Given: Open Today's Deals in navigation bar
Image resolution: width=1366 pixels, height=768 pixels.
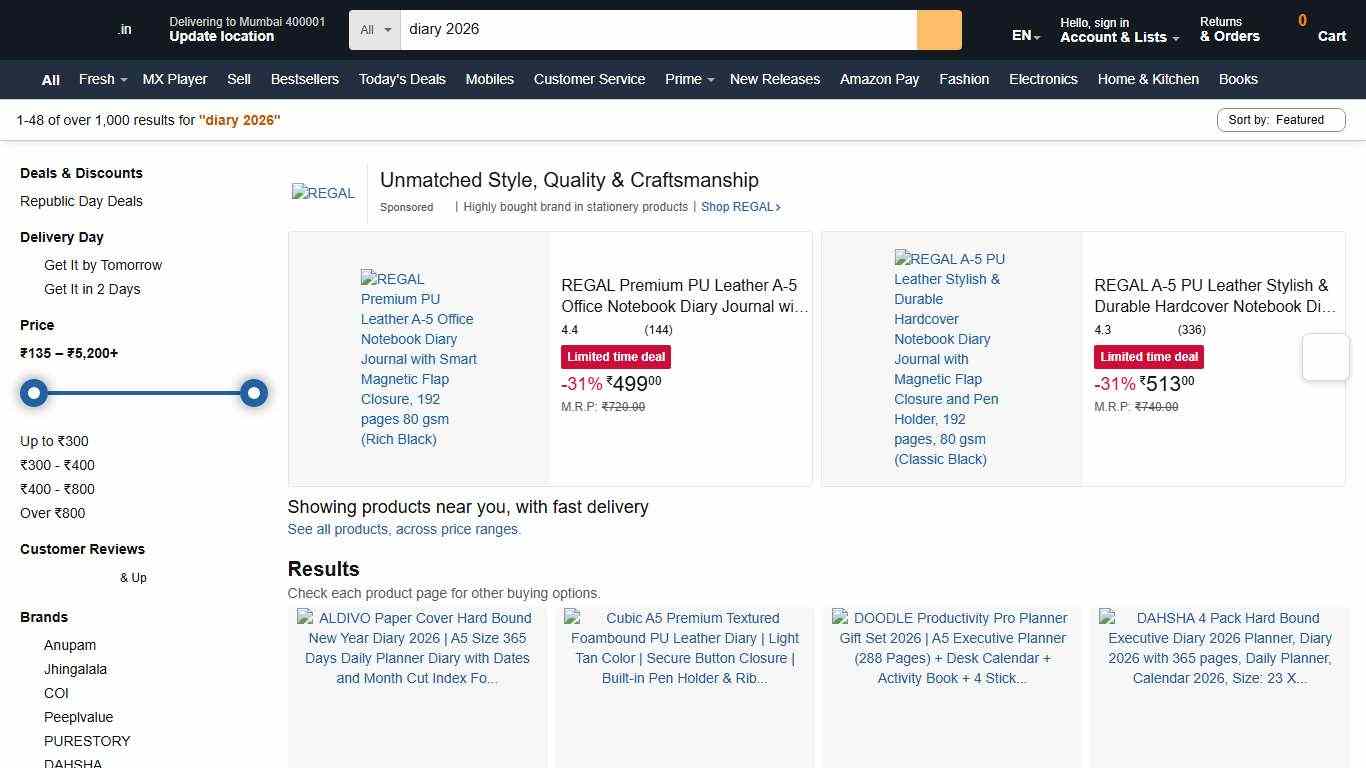Looking at the screenshot, I should tap(402, 79).
